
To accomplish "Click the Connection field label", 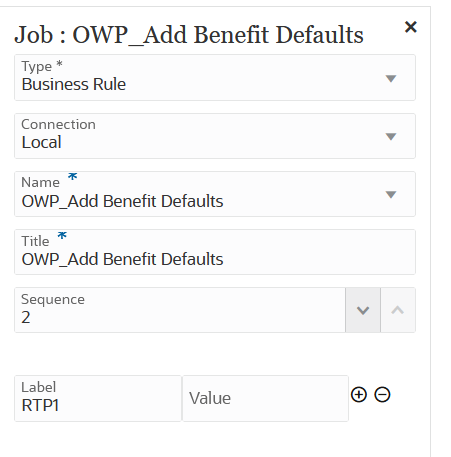I will [58, 124].
